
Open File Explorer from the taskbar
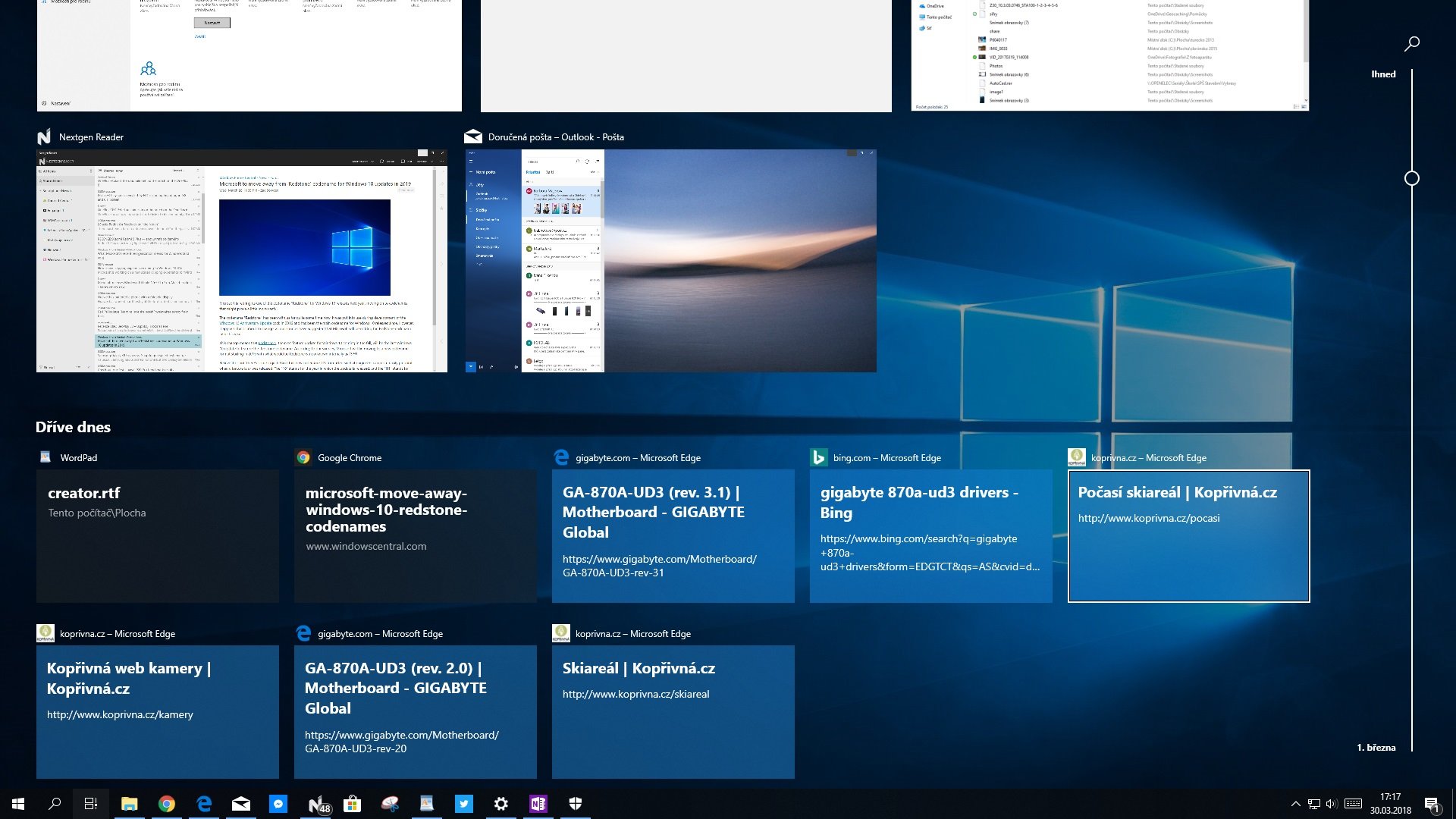129,804
